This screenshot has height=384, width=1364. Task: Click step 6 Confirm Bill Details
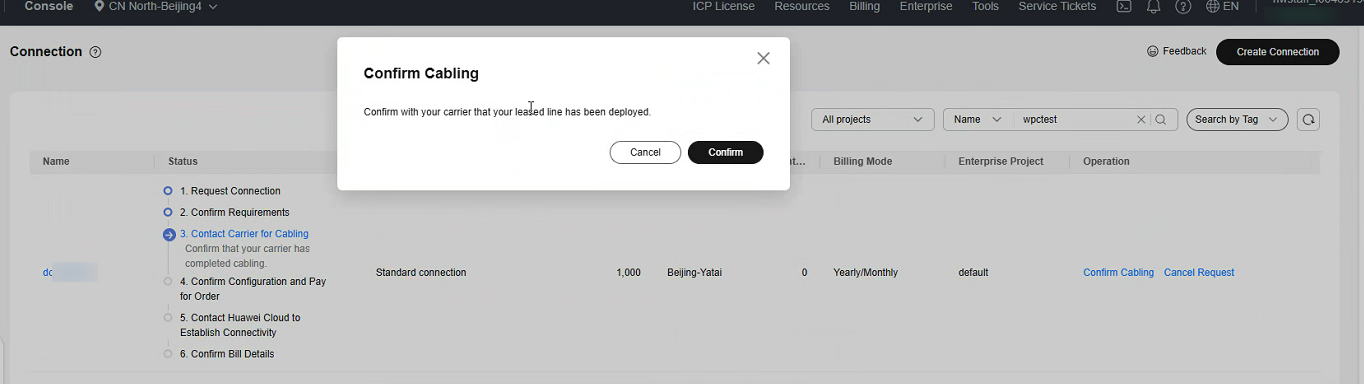pos(227,354)
